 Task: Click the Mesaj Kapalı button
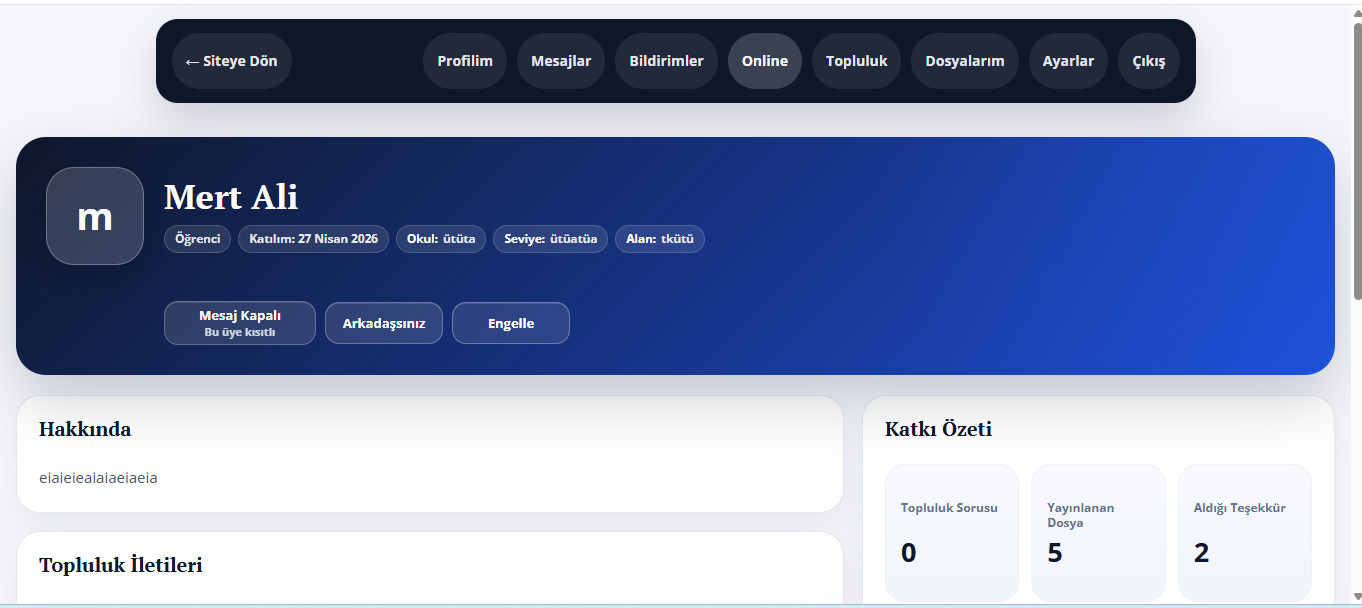tap(240, 323)
